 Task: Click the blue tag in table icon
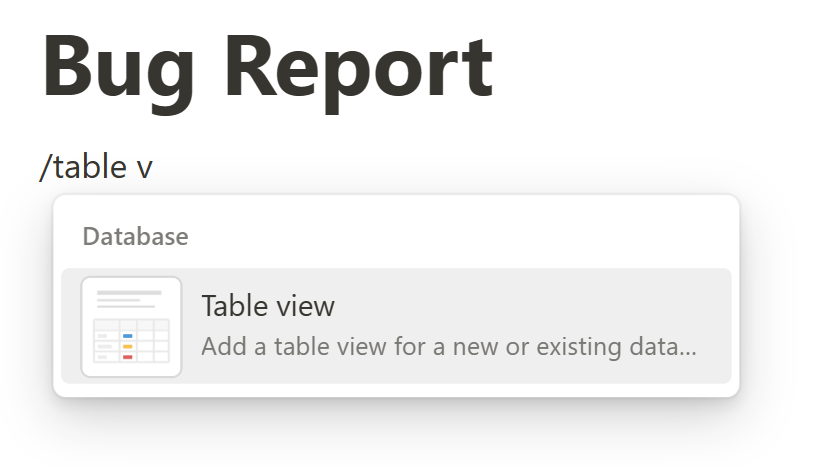(127, 335)
